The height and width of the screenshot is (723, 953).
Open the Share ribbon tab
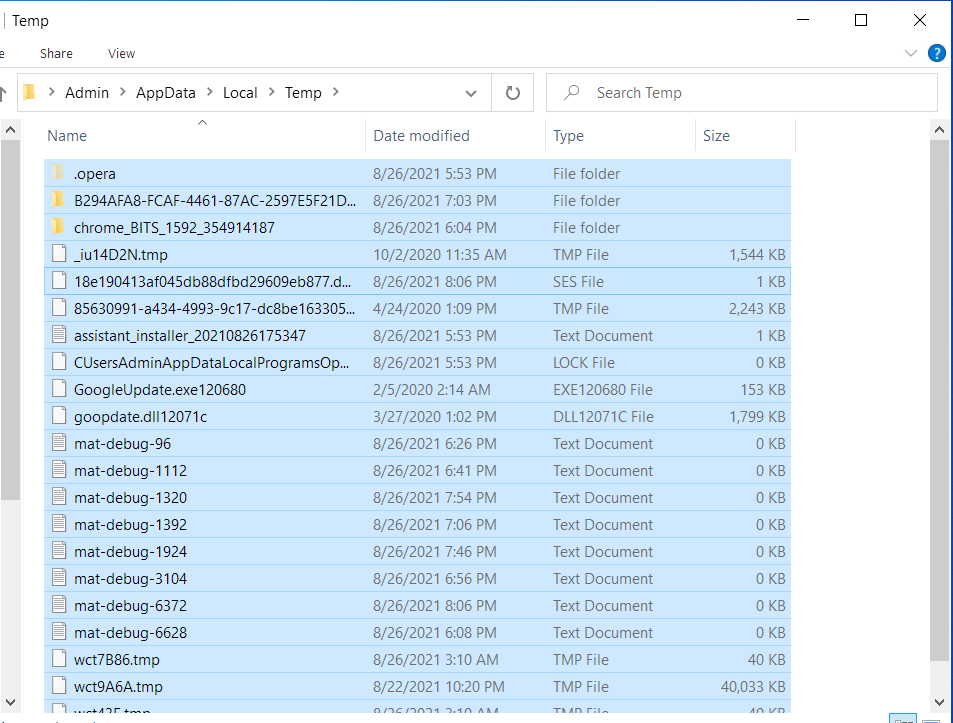click(x=56, y=53)
